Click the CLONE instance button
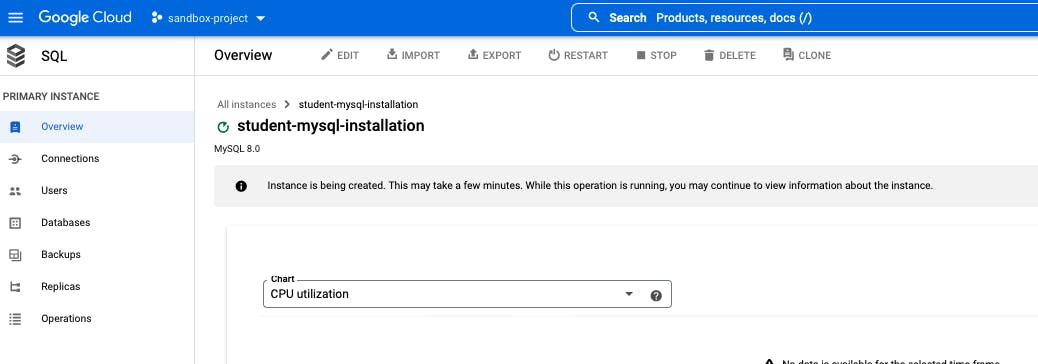The image size is (1038, 364). click(806, 56)
